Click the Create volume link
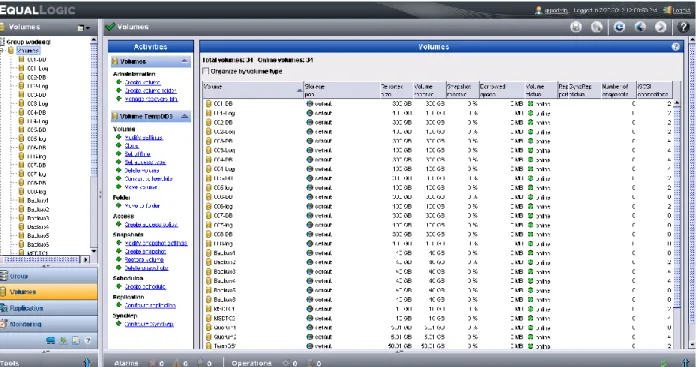 (142, 82)
